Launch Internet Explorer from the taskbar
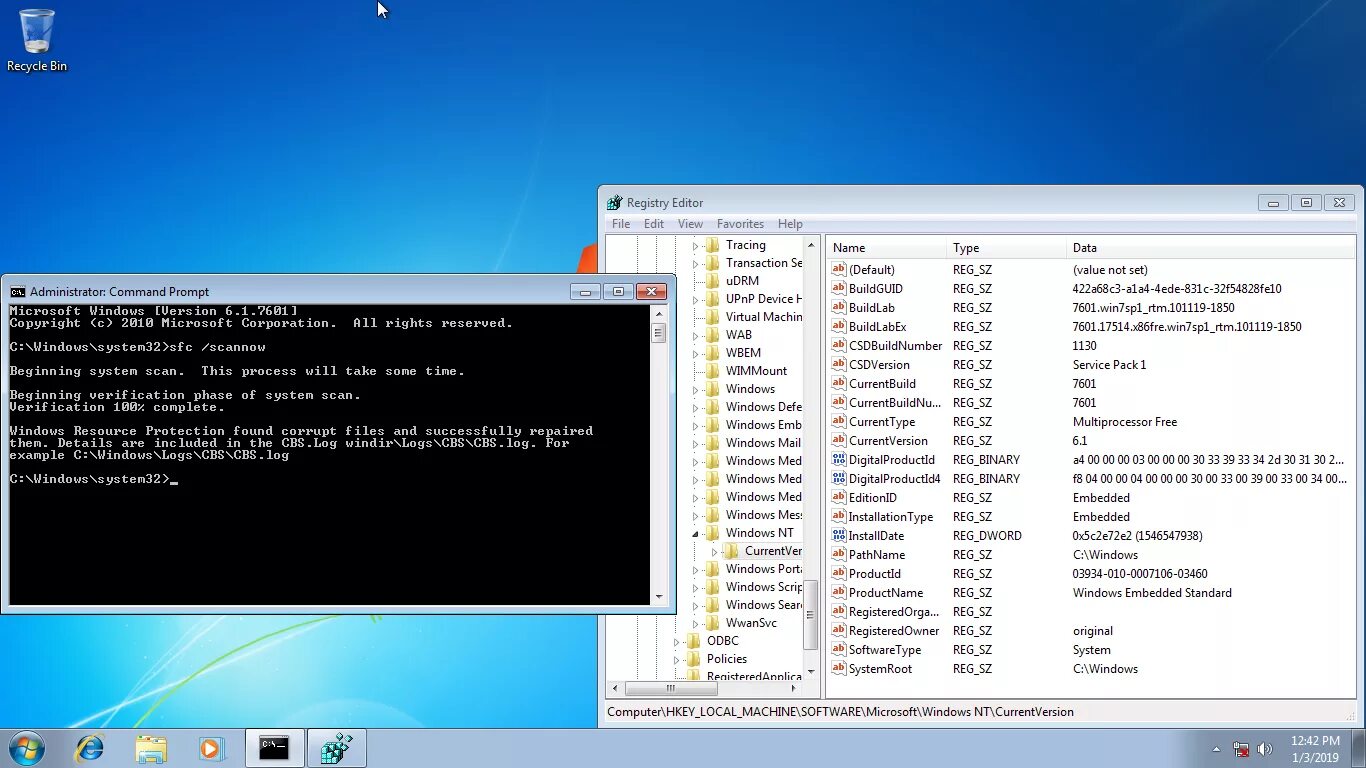This screenshot has height=768, width=1366. [x=90, y=748]
